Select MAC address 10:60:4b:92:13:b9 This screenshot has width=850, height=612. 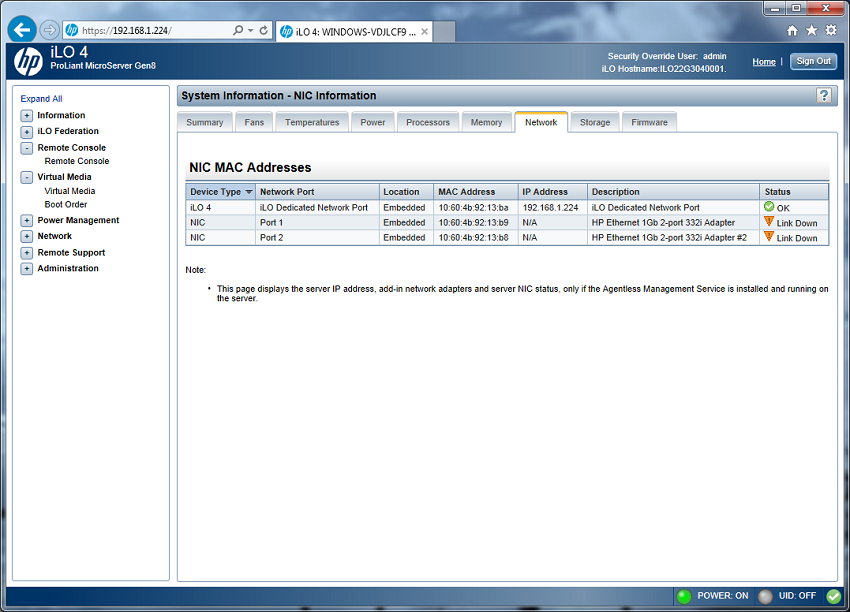point(473,223)
